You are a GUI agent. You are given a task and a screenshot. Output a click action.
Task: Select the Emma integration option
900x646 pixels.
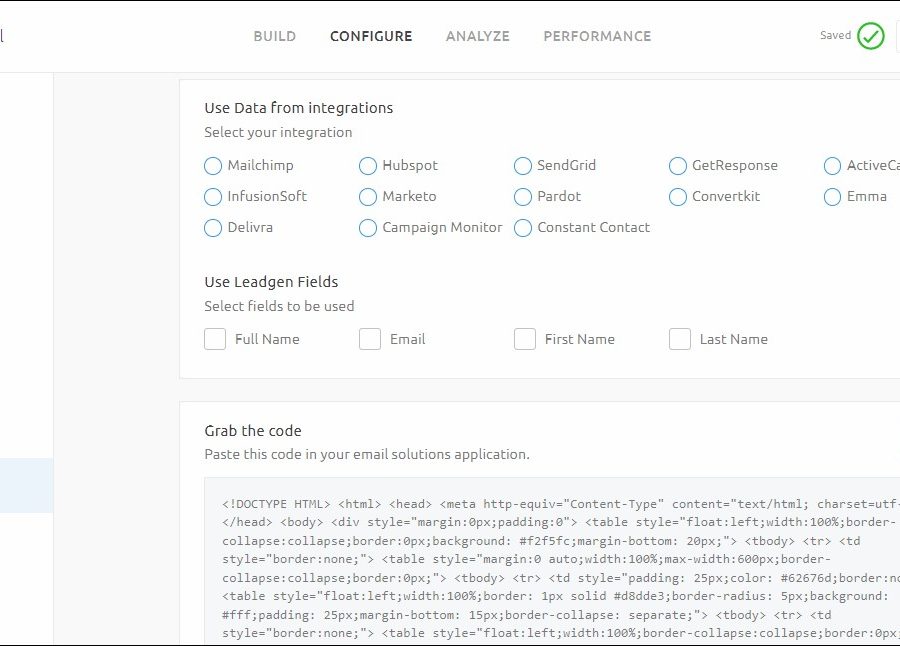(x=833, y=197)
